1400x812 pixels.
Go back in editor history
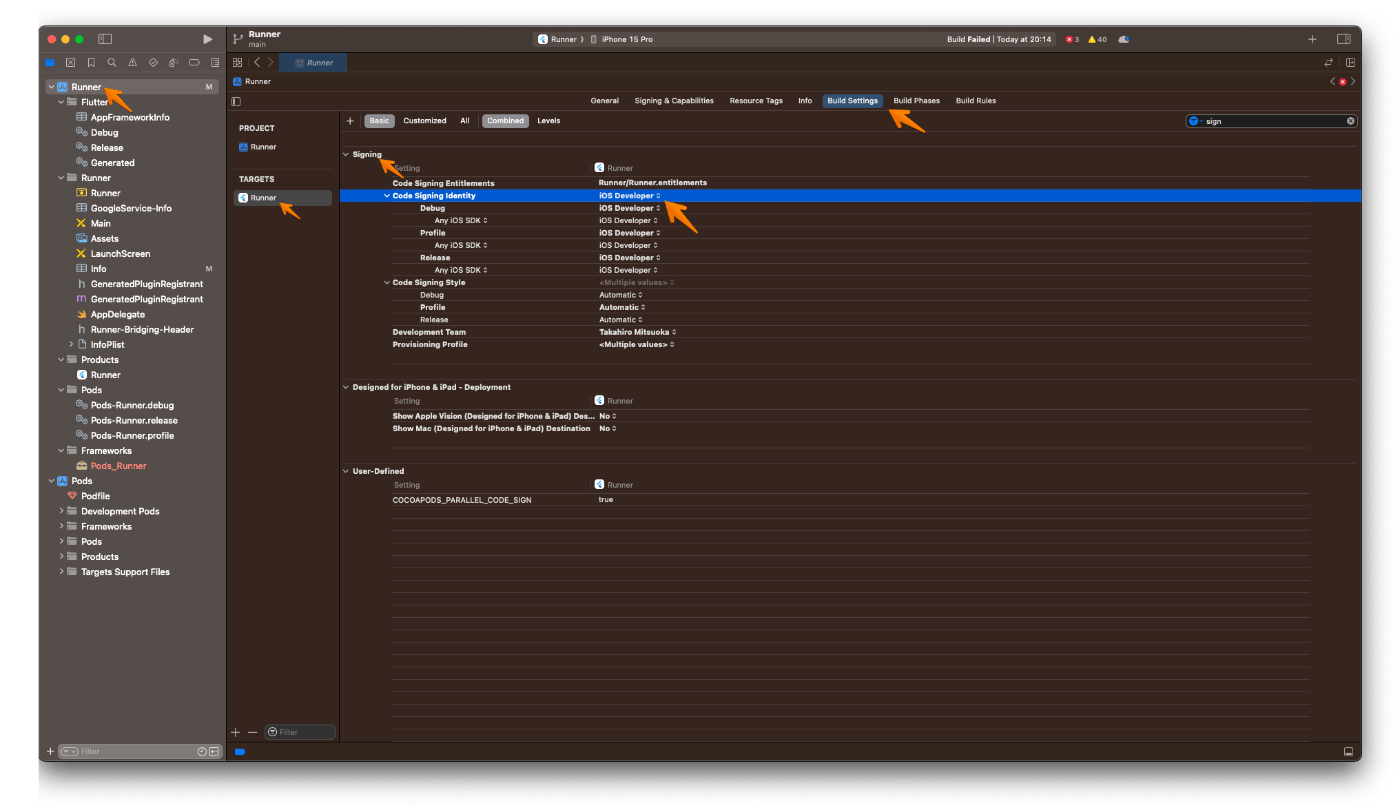click(256, 62)
